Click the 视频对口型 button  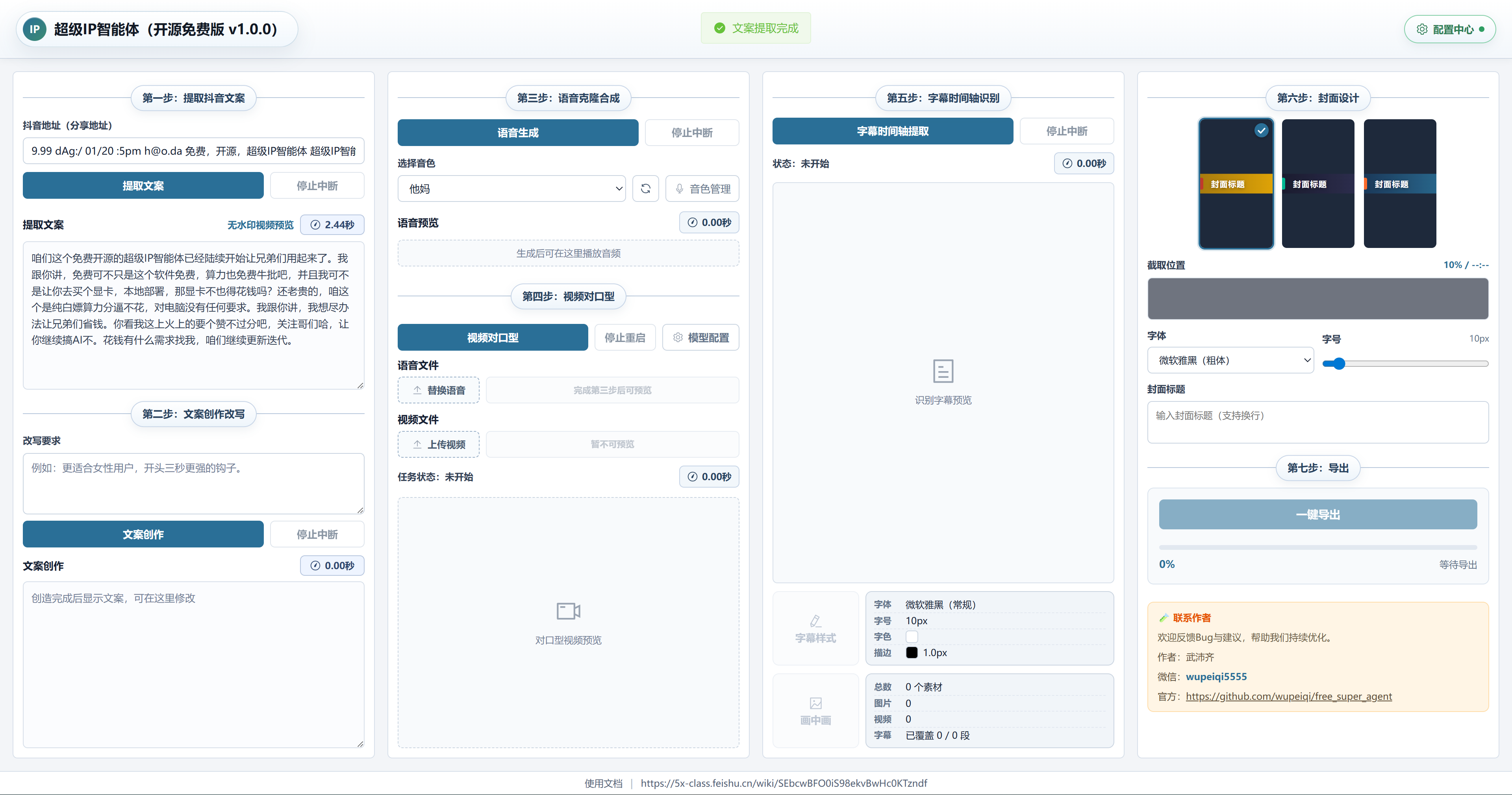coord(493,337)
